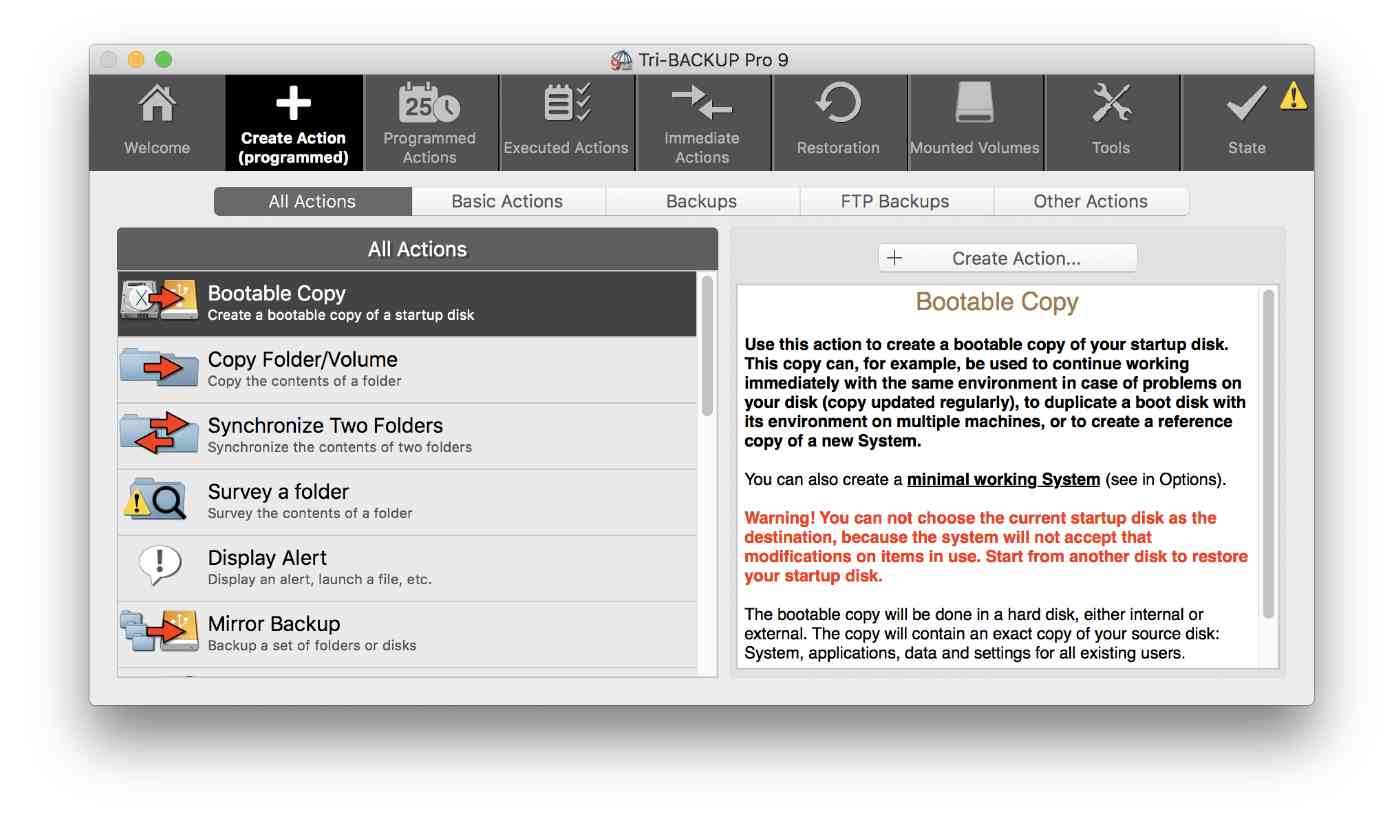Switch to the FTP Backups tab
Viewport: 1400px width, 814px height.
[896, 201]
